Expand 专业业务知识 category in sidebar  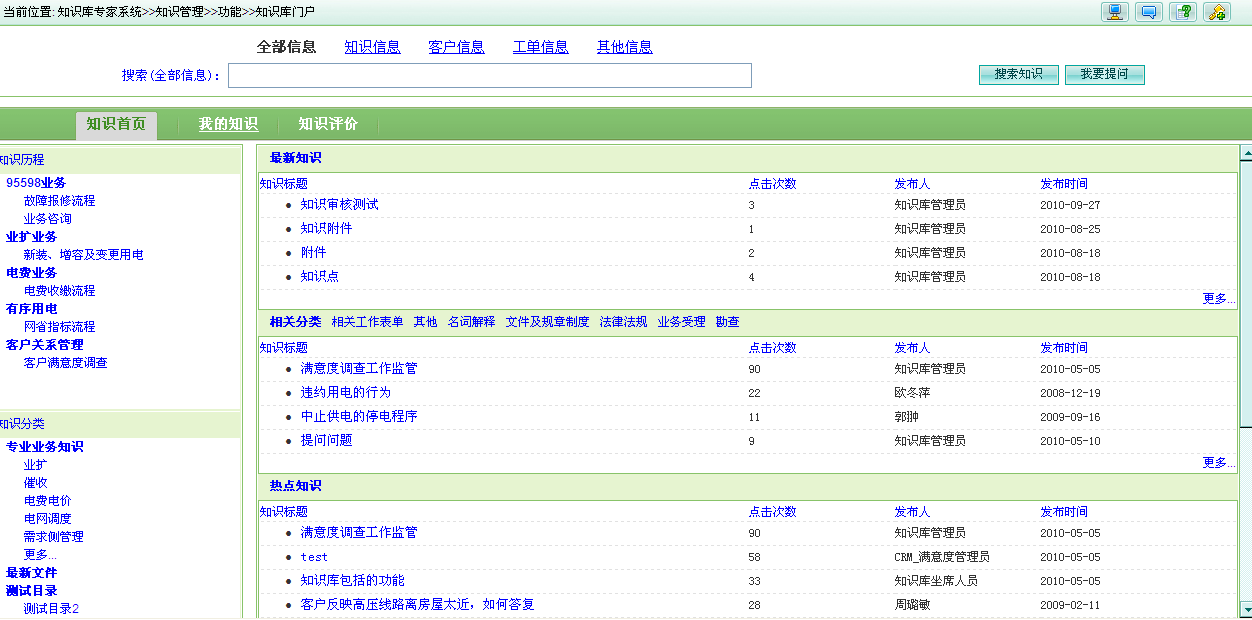coord(45,447)
